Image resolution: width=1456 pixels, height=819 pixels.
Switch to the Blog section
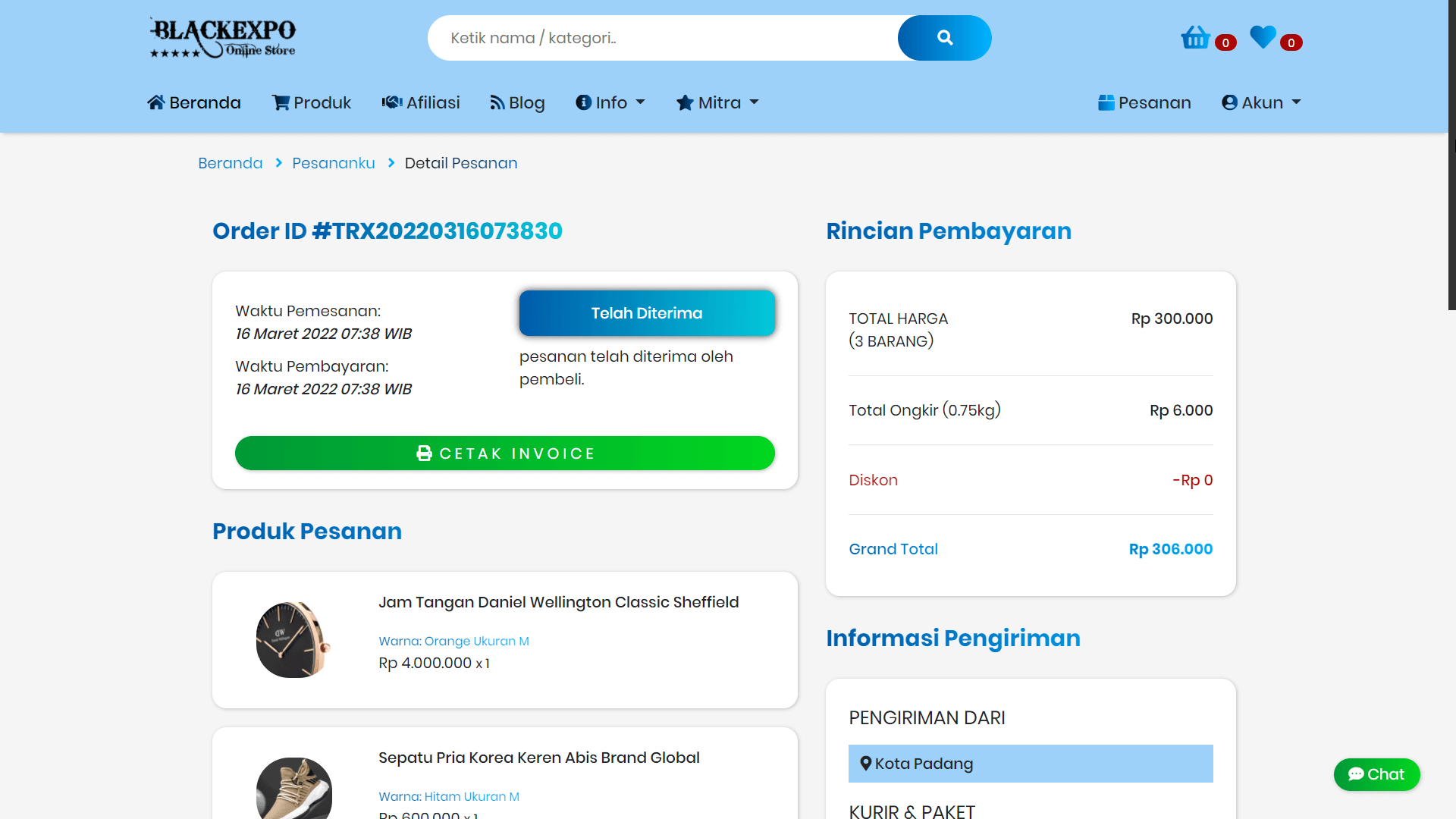point(526,102)
